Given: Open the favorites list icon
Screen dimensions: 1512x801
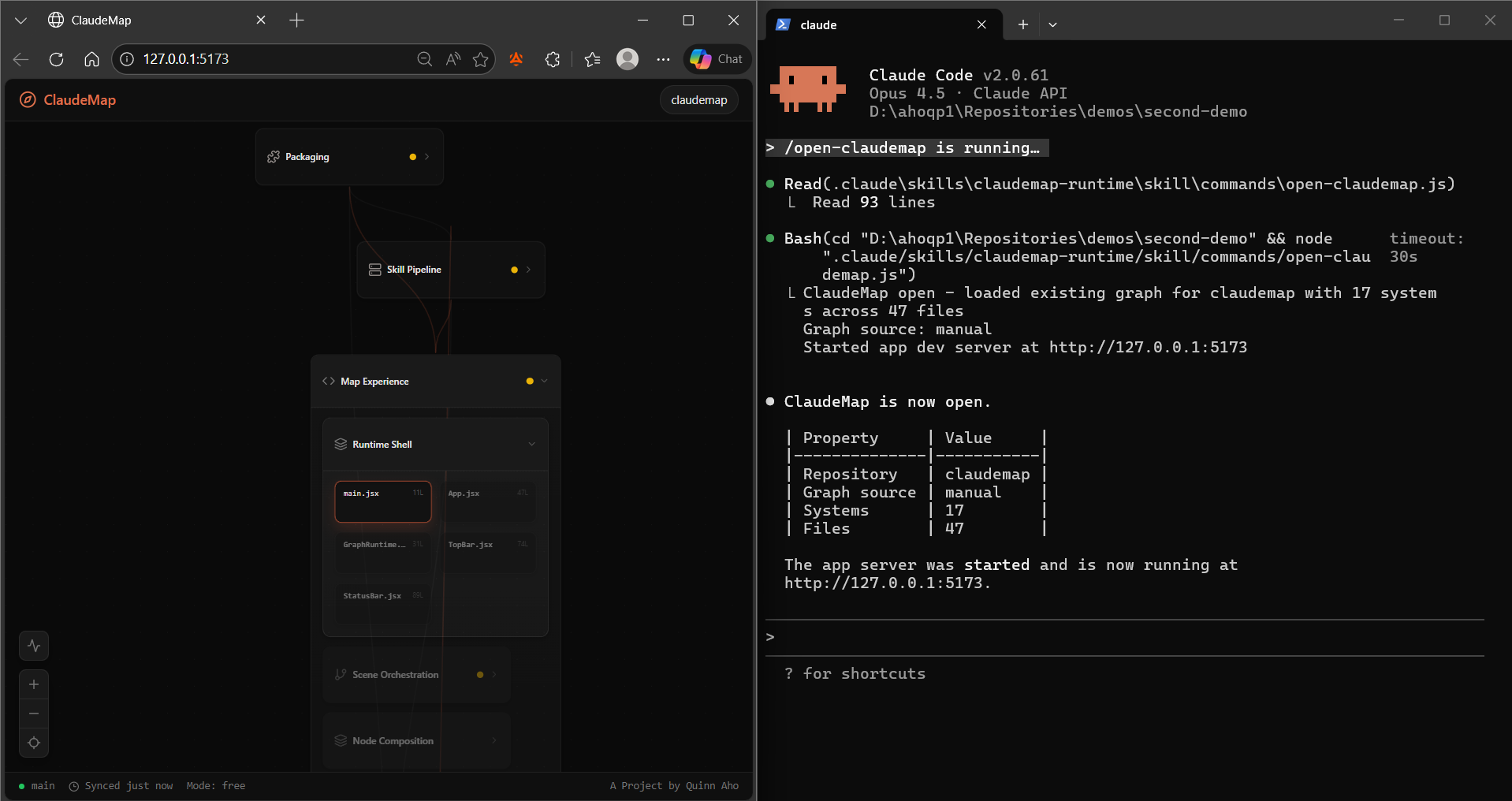Looking at the screenshot, I should pos(592,59).
